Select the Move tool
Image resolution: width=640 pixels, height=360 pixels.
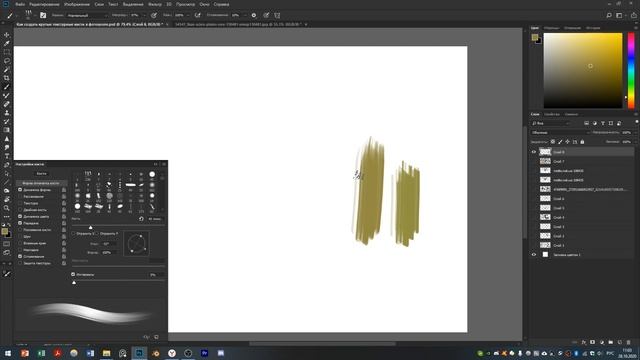[7, 35]
